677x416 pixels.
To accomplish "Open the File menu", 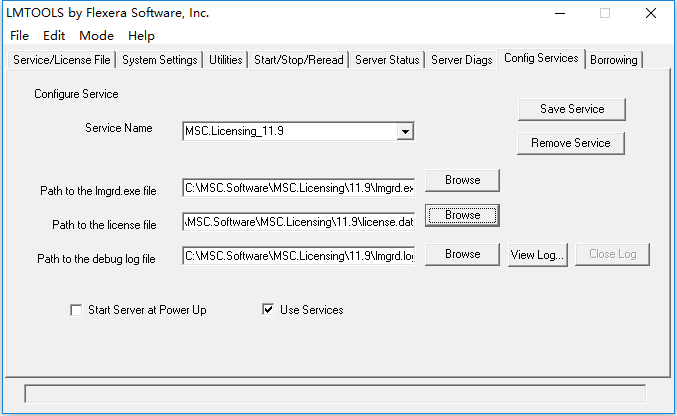I will (19, 36).
